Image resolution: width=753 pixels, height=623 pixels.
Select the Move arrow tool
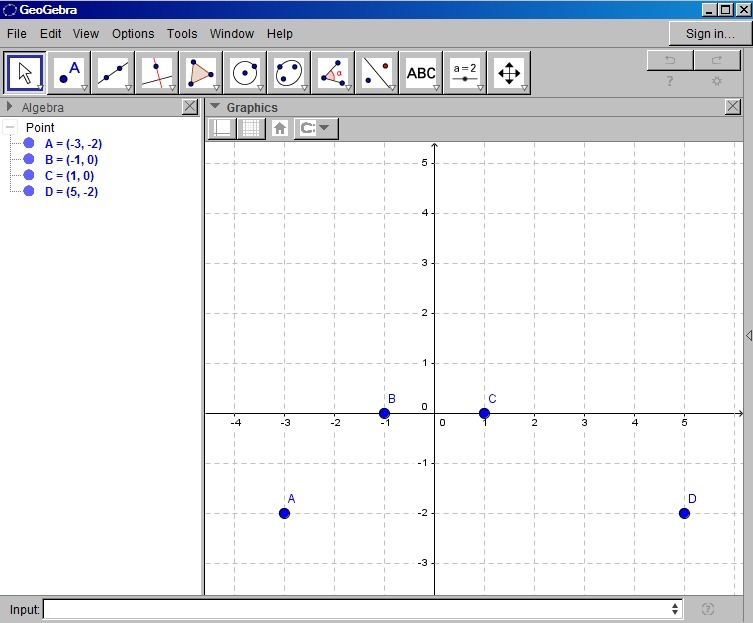26,72
